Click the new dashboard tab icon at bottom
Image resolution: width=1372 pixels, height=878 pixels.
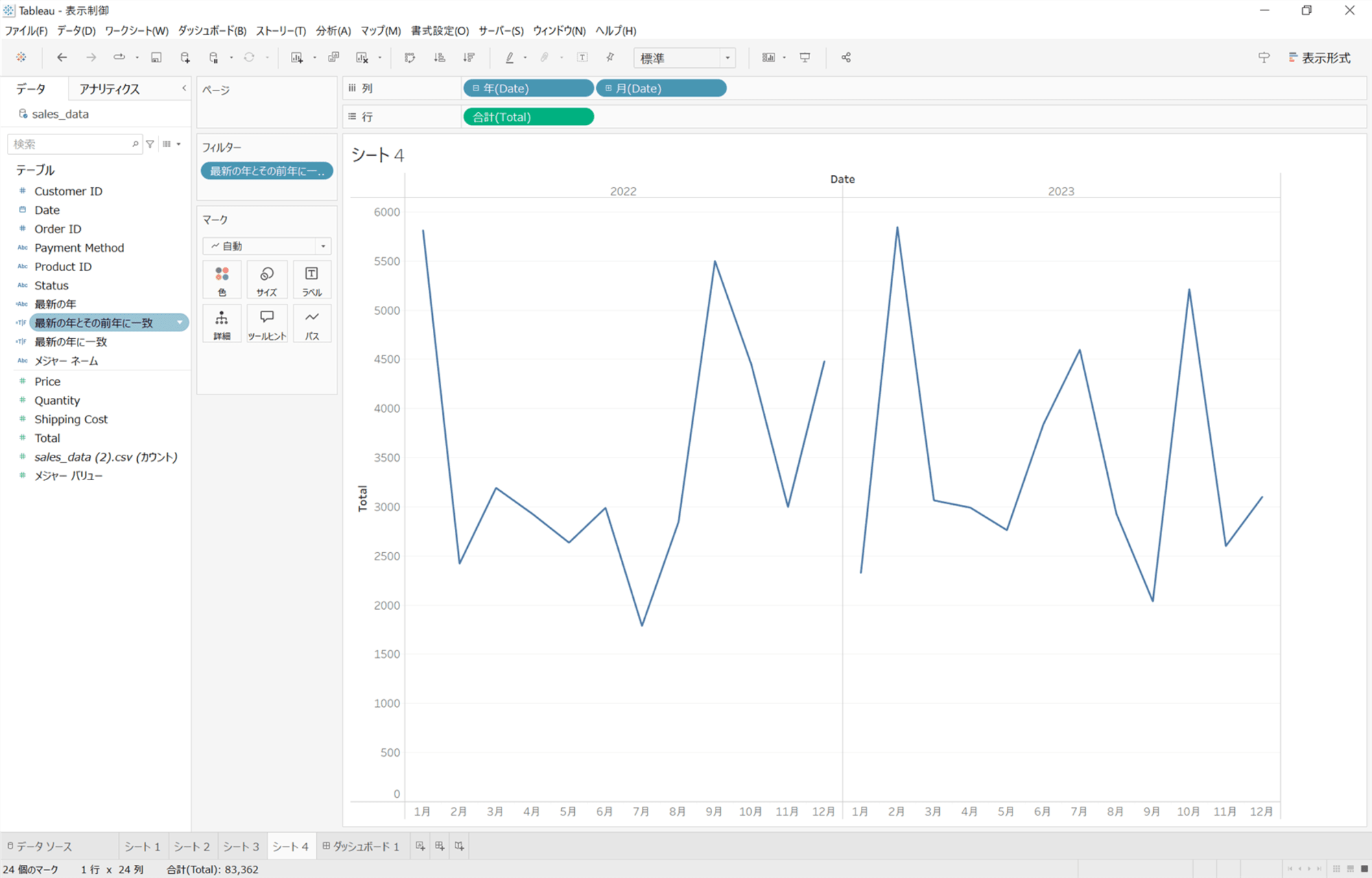pyautogui.click(x=440, y=846)
